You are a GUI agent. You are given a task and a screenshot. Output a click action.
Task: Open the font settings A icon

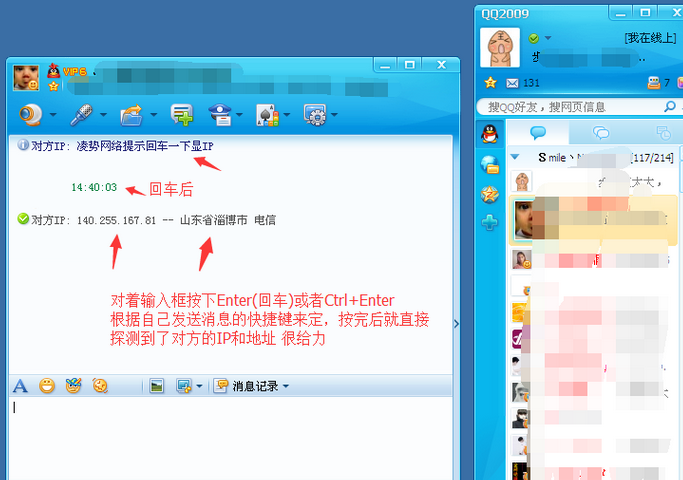[x=20, y=386]
